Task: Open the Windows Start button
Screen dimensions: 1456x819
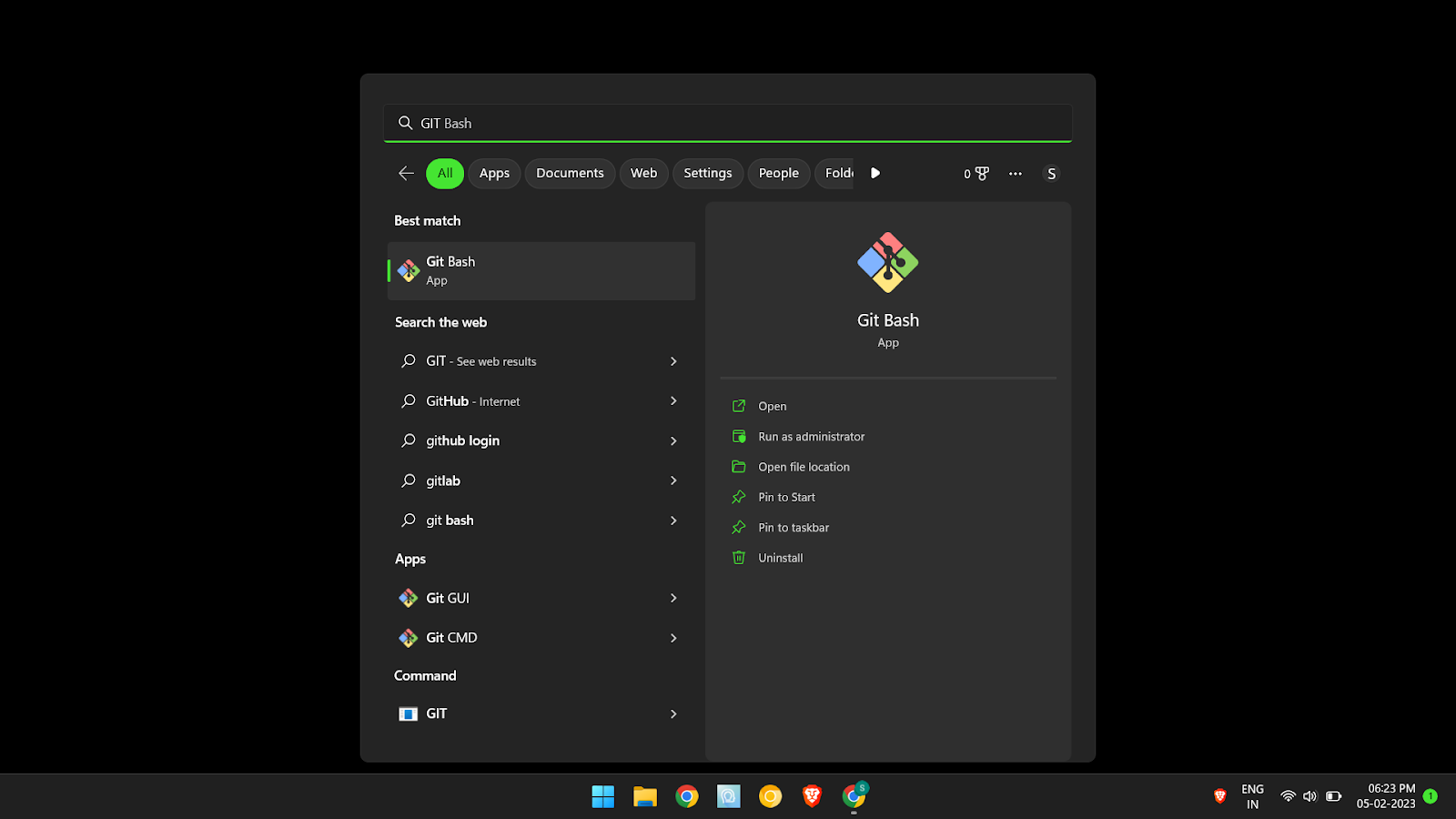Action: pos(603,797)
